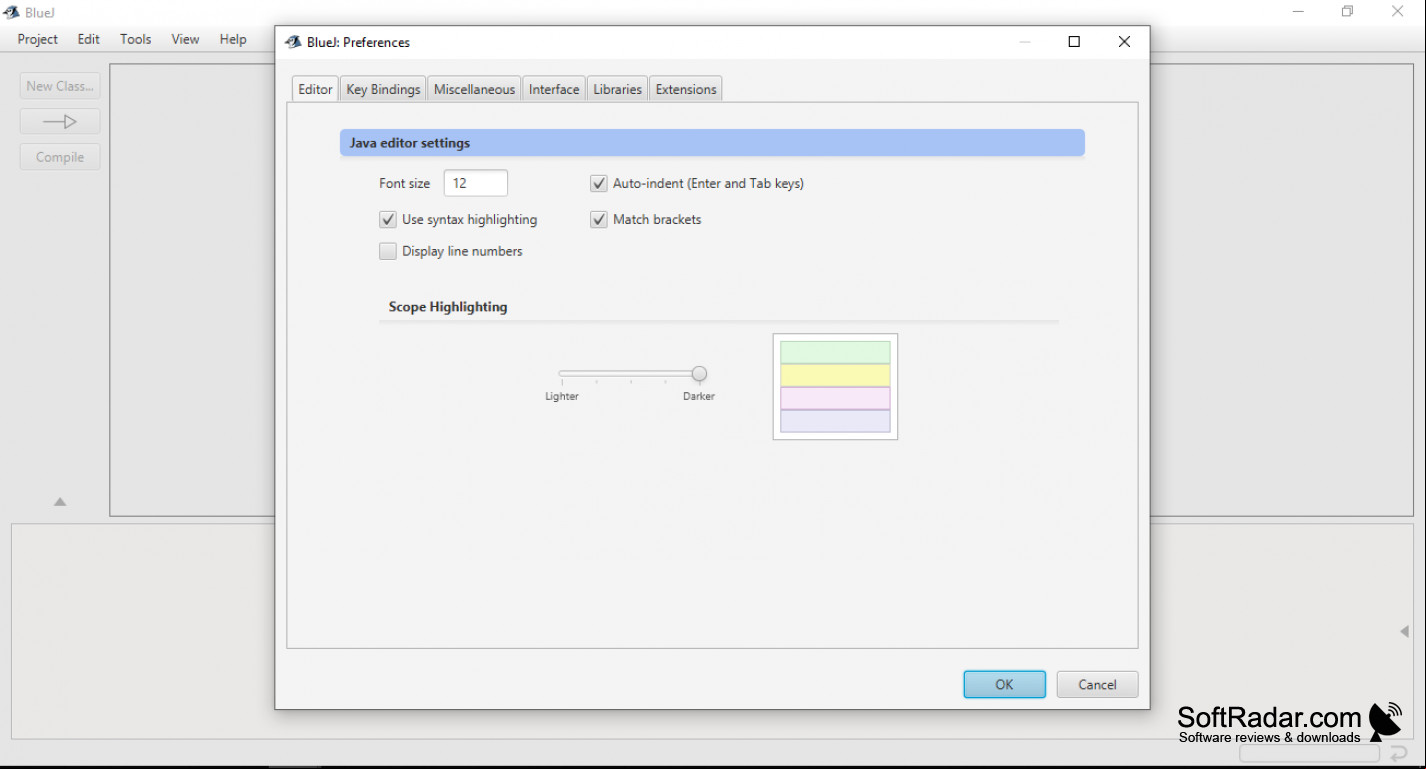
Task: Click the Lighter slider label
Action: (562, 396)
